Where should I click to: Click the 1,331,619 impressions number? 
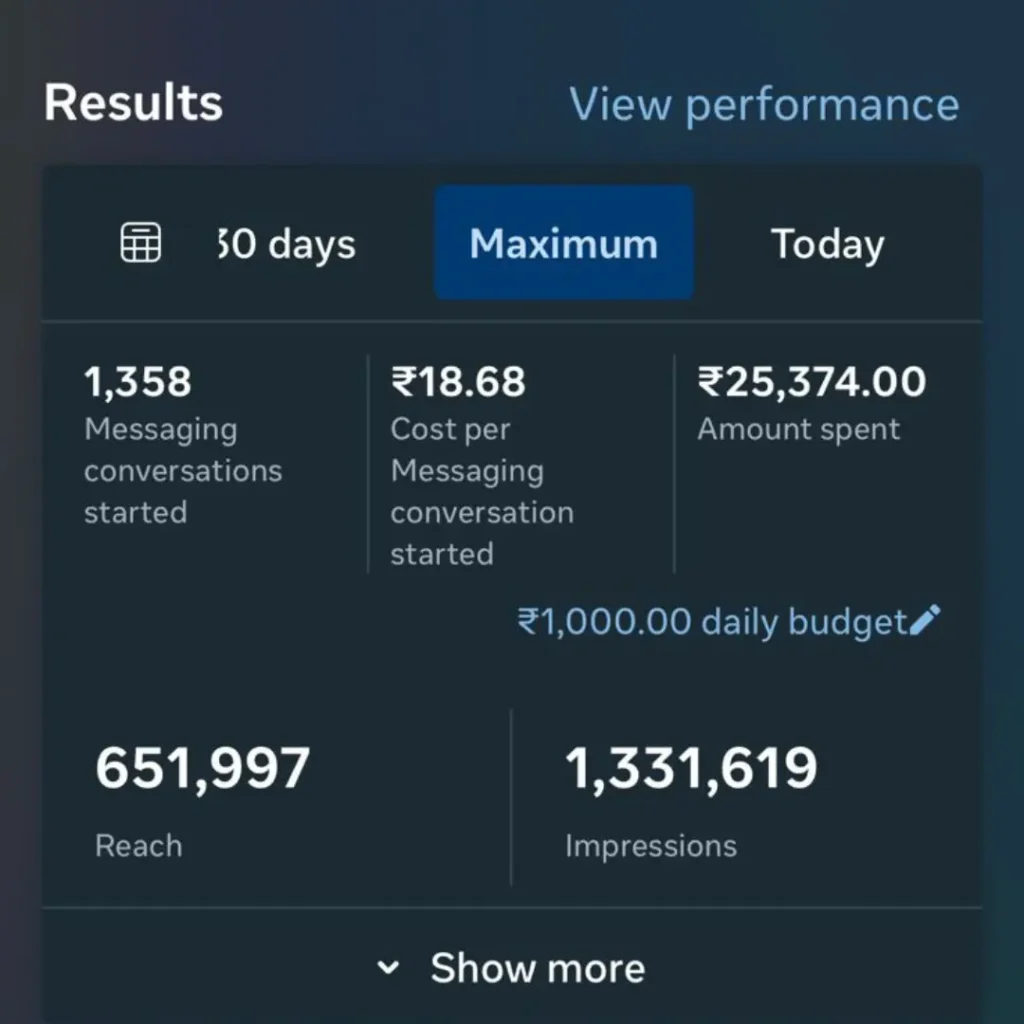691,769
